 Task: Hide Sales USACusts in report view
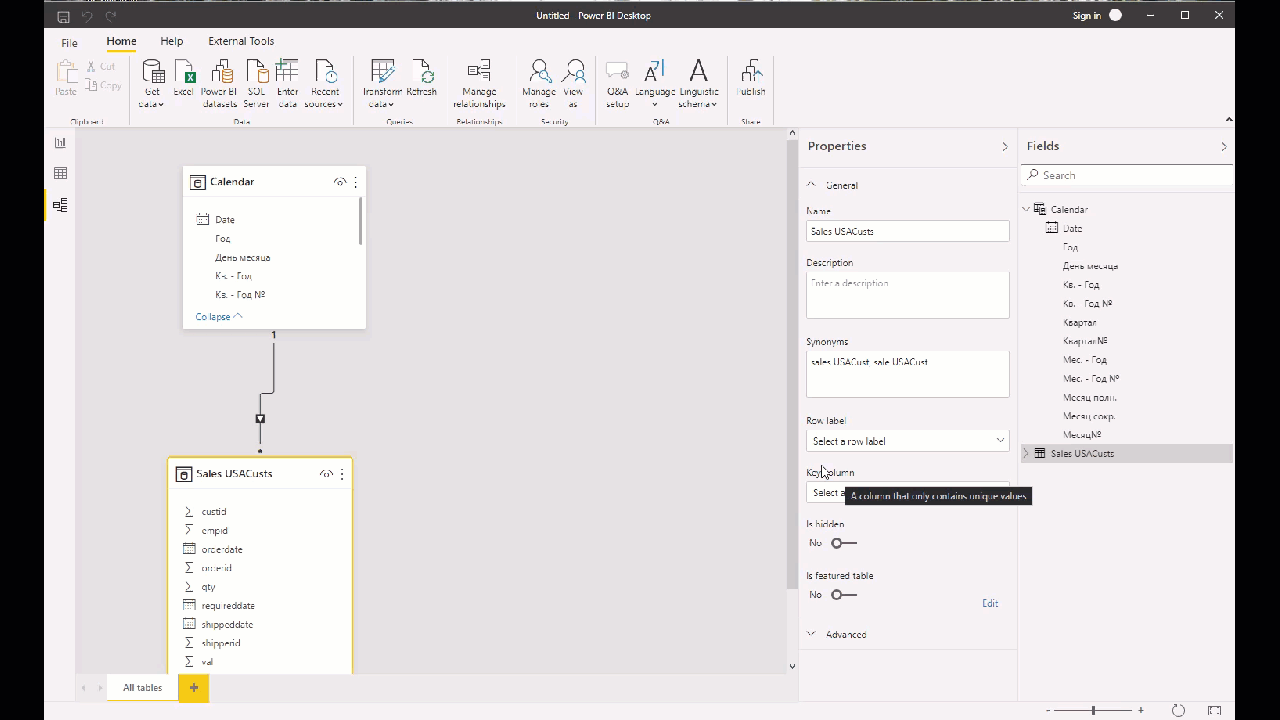click(326, 474)
